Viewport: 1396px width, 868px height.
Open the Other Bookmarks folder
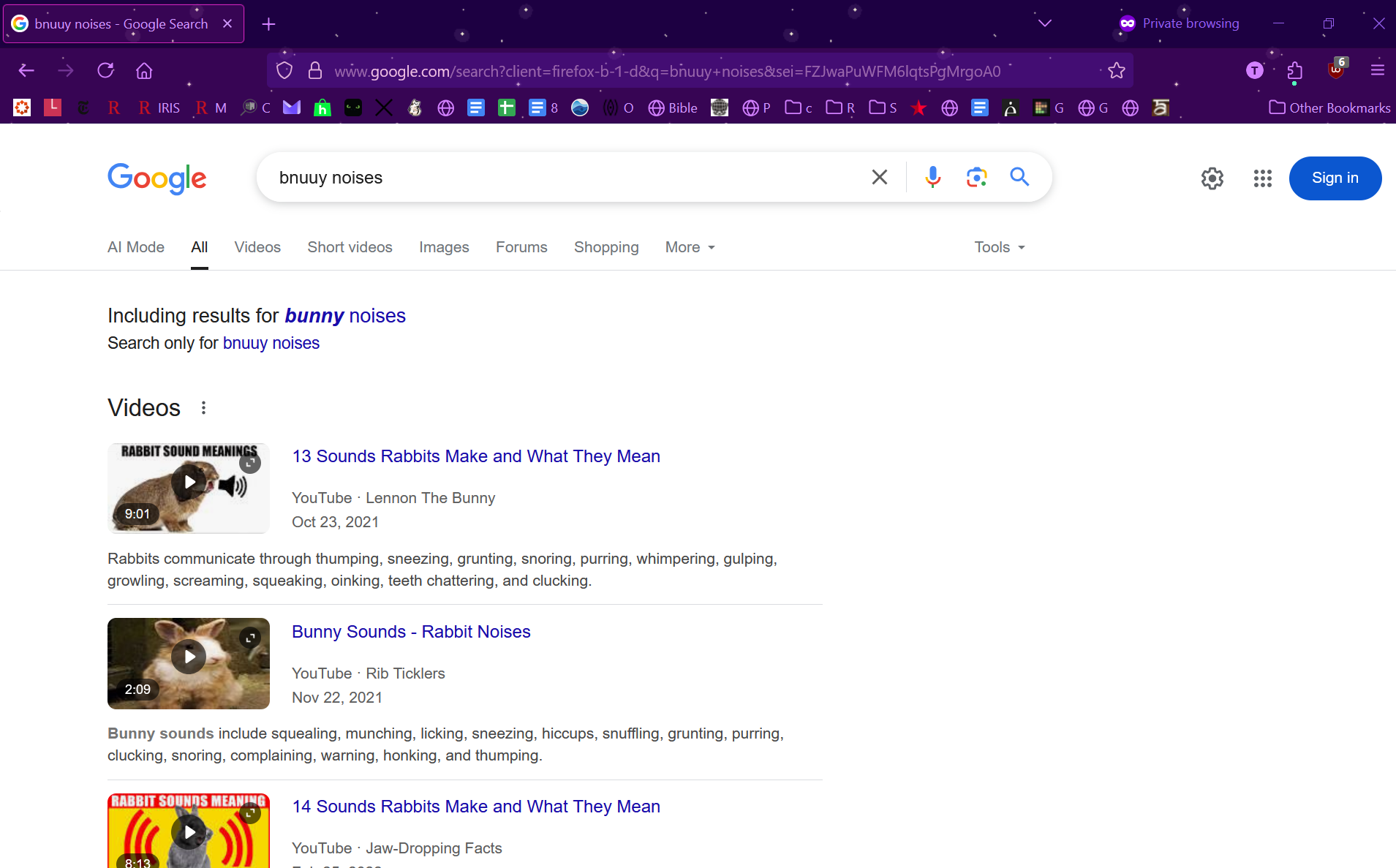coord(1329,107)
